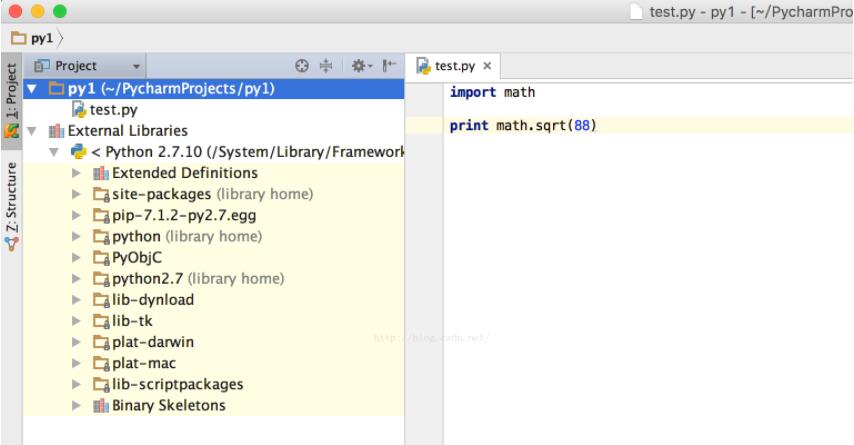Click the green zoom window button
The image size is (854, 445).
pos(60,11)
